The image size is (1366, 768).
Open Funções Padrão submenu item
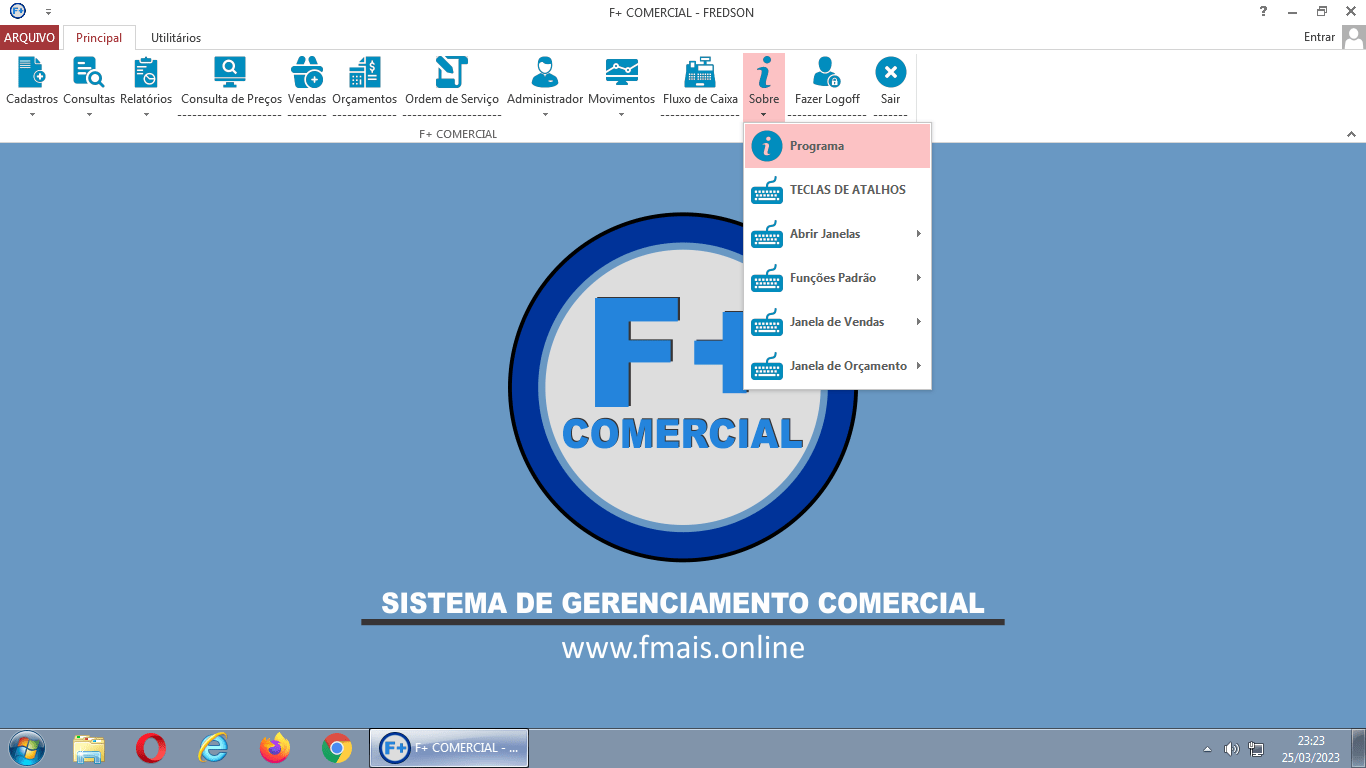[x=838, y=278]
